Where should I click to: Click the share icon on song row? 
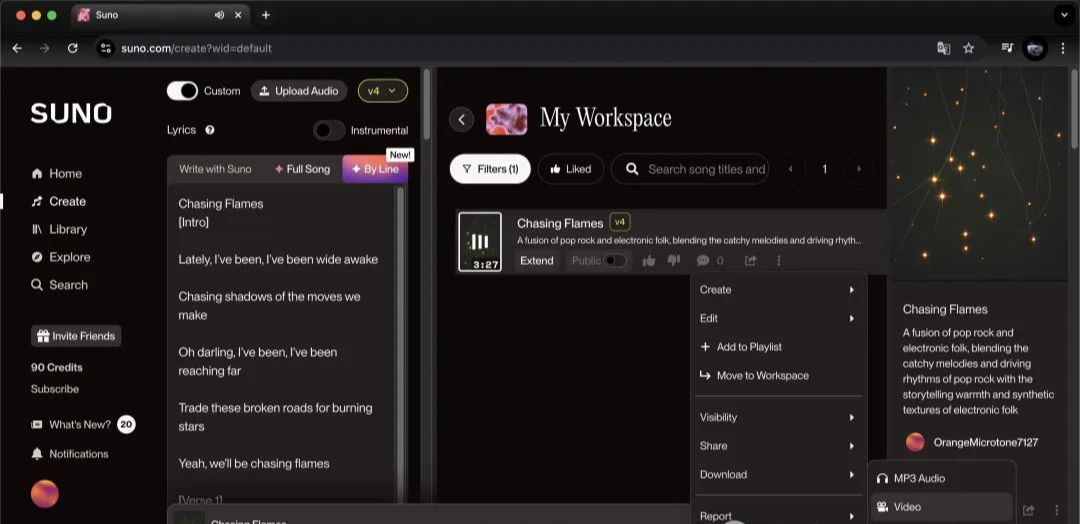(750, 261)
